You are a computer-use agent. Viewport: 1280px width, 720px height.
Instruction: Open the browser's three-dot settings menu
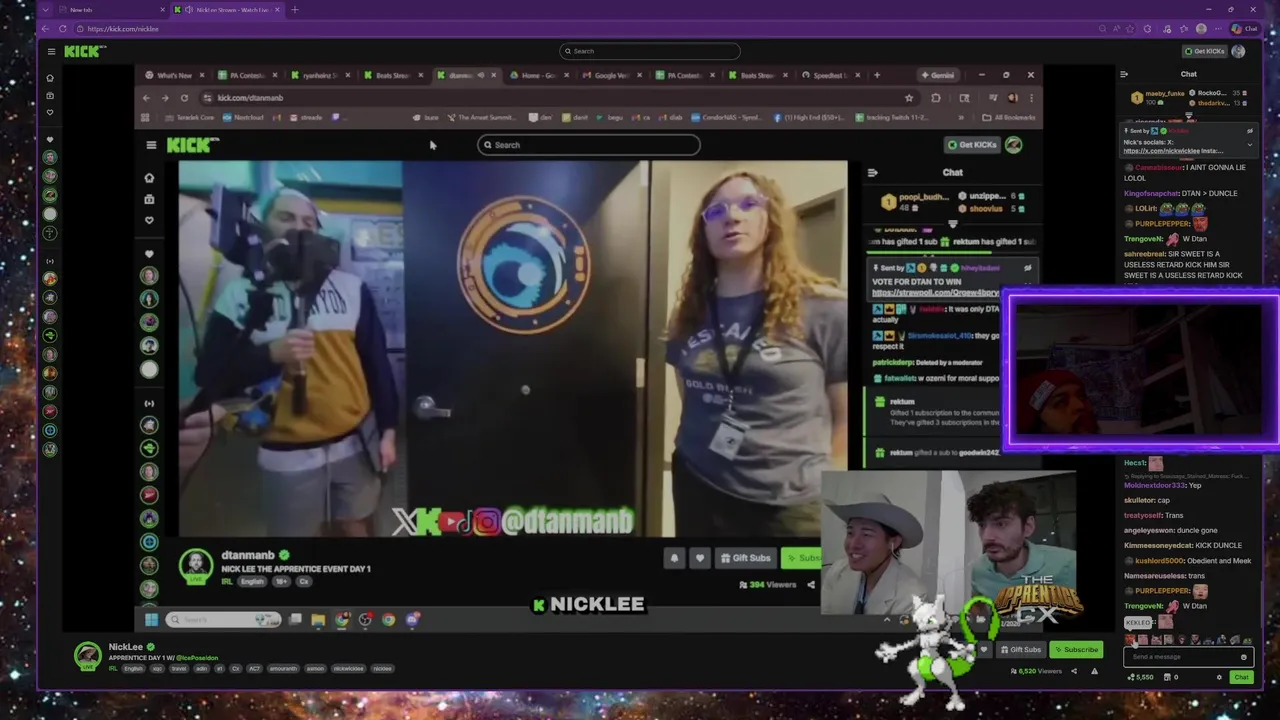[1217, 29]
